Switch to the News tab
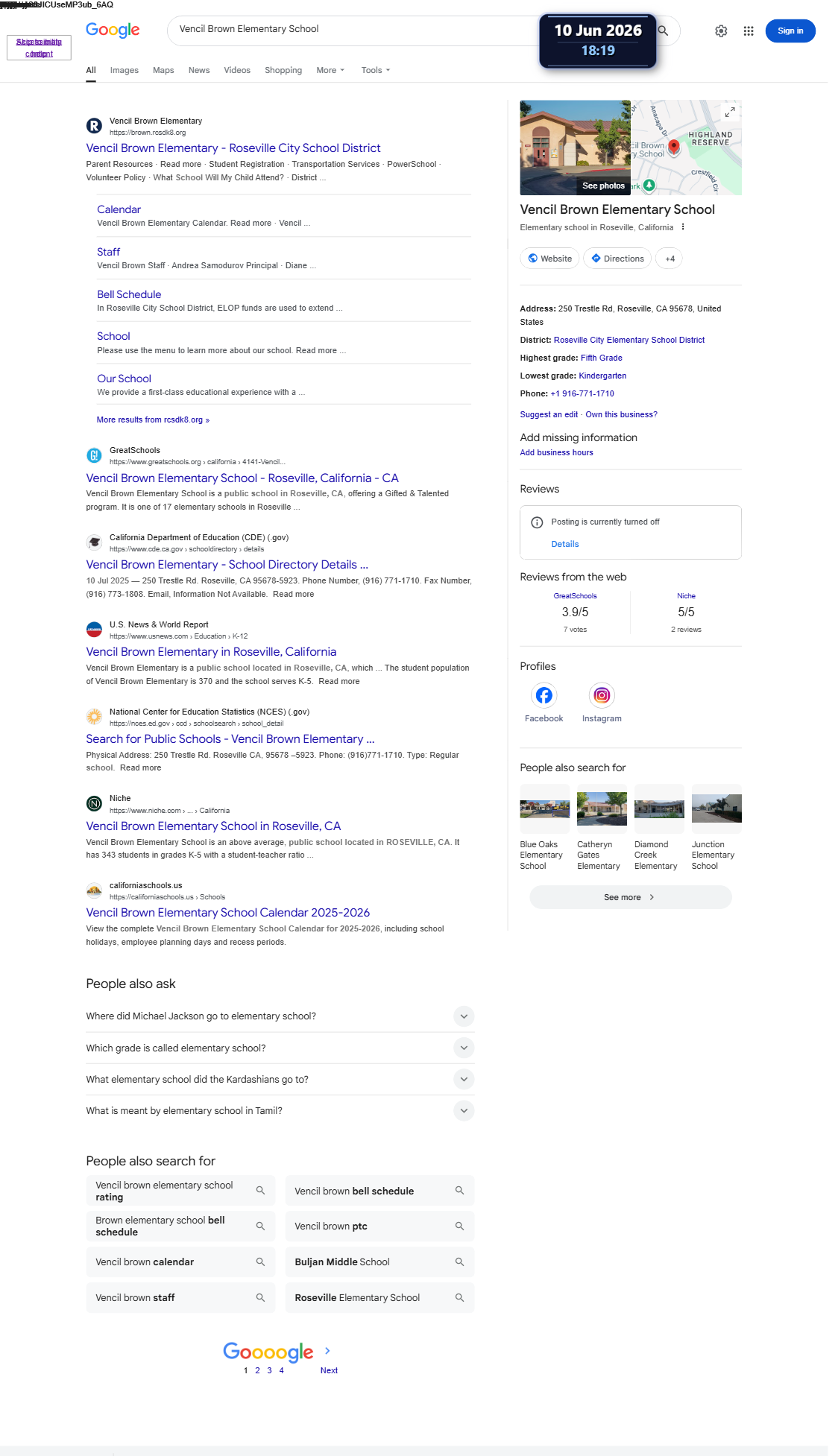 pyautogui.click(x=199, y=70)
